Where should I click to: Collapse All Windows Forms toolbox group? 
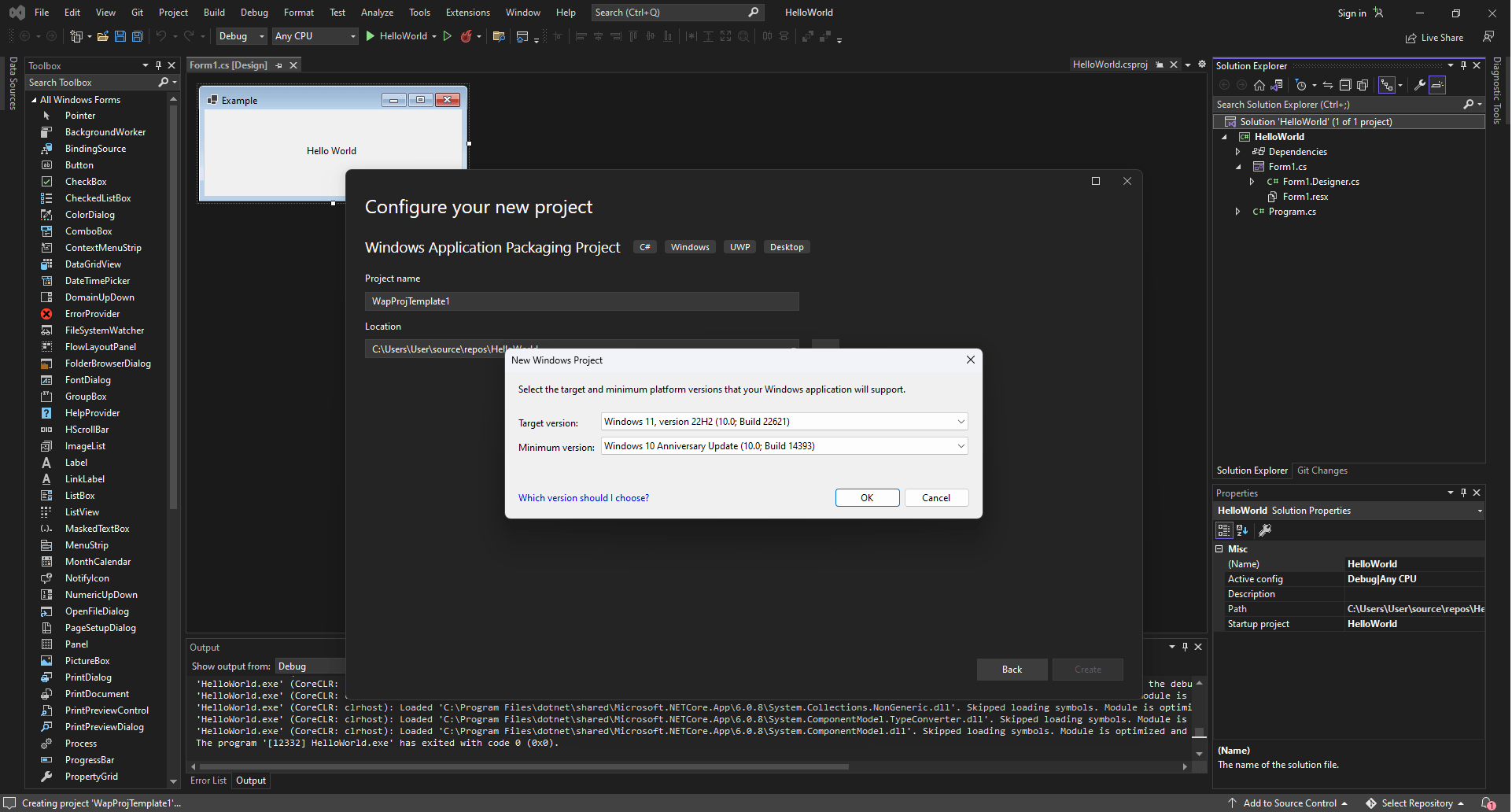click(x=34, y=100)
